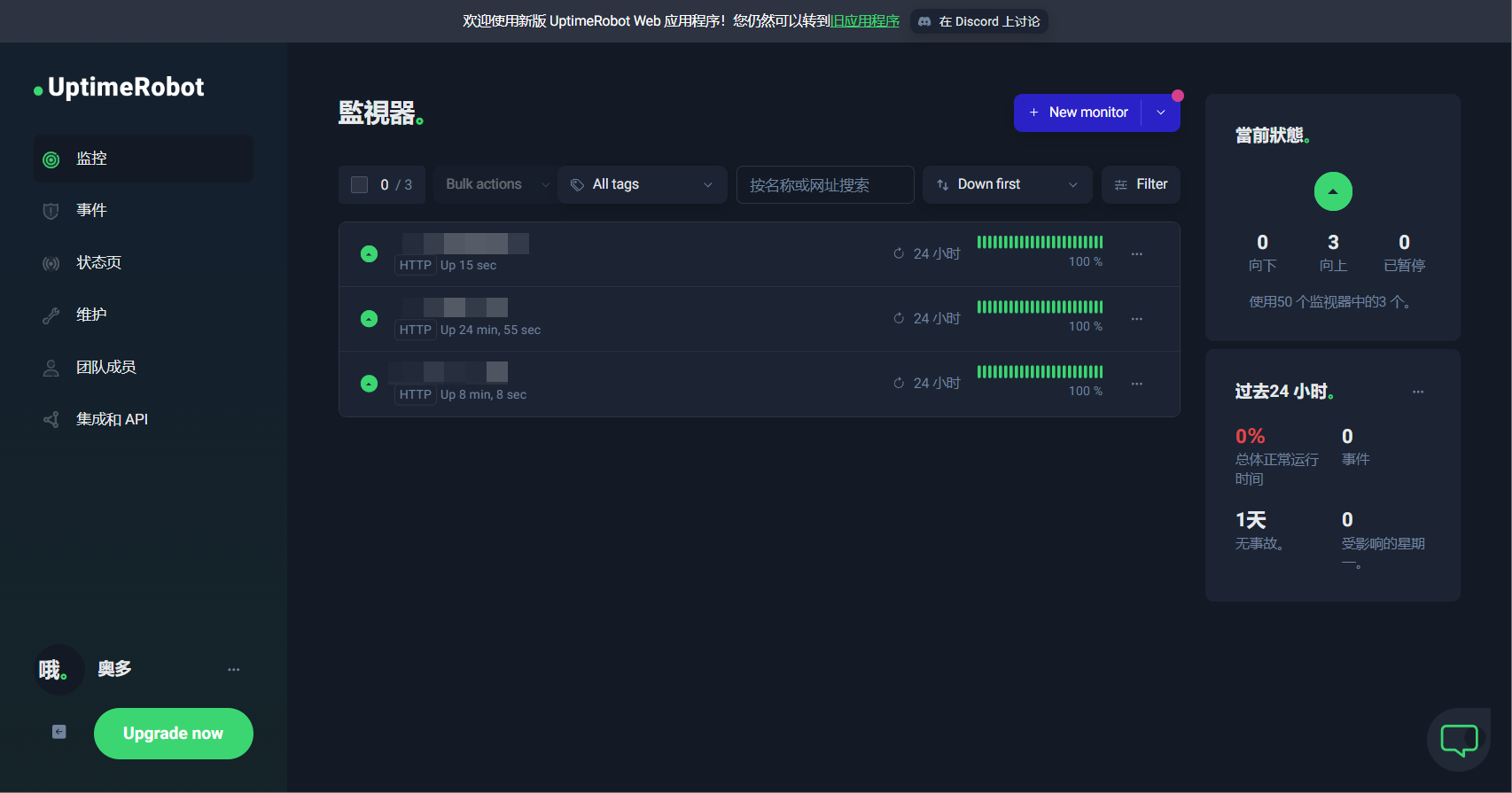Click the UptimeRobot logo

tap(119, 87)
